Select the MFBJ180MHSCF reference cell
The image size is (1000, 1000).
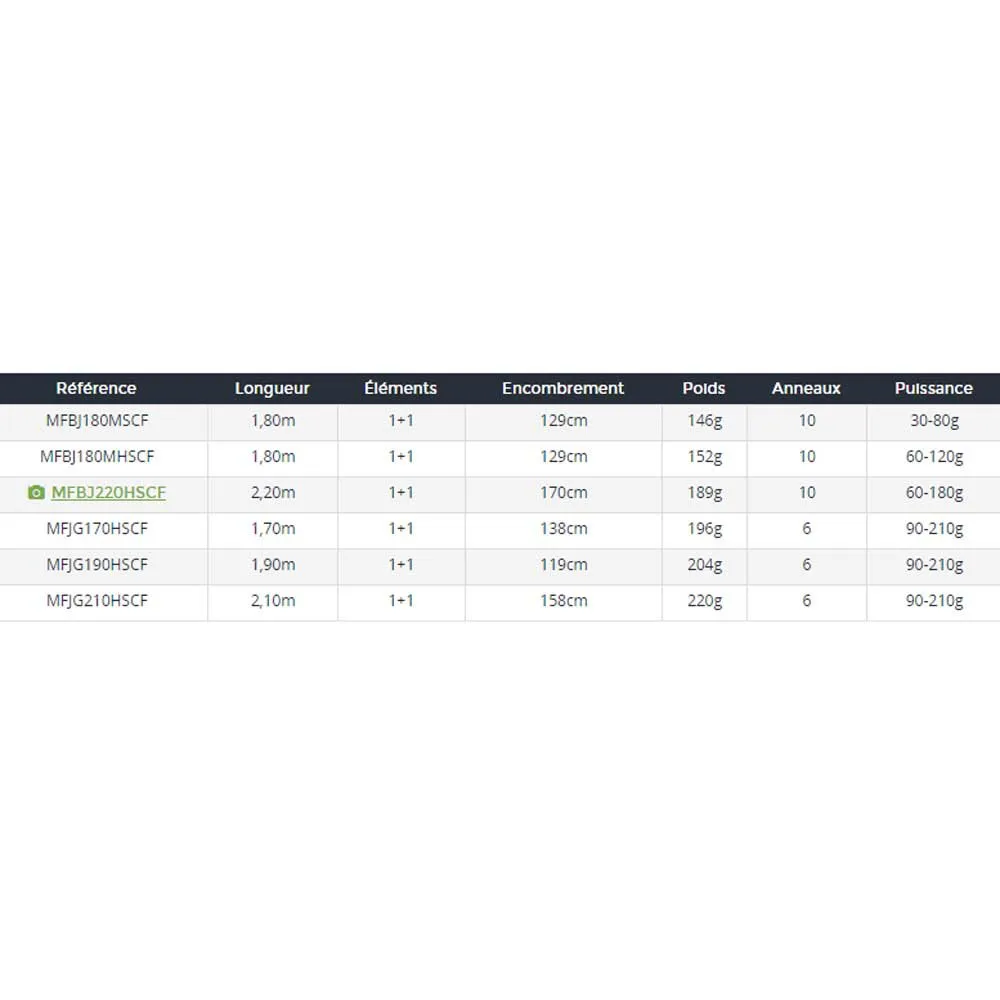[97, 457]
